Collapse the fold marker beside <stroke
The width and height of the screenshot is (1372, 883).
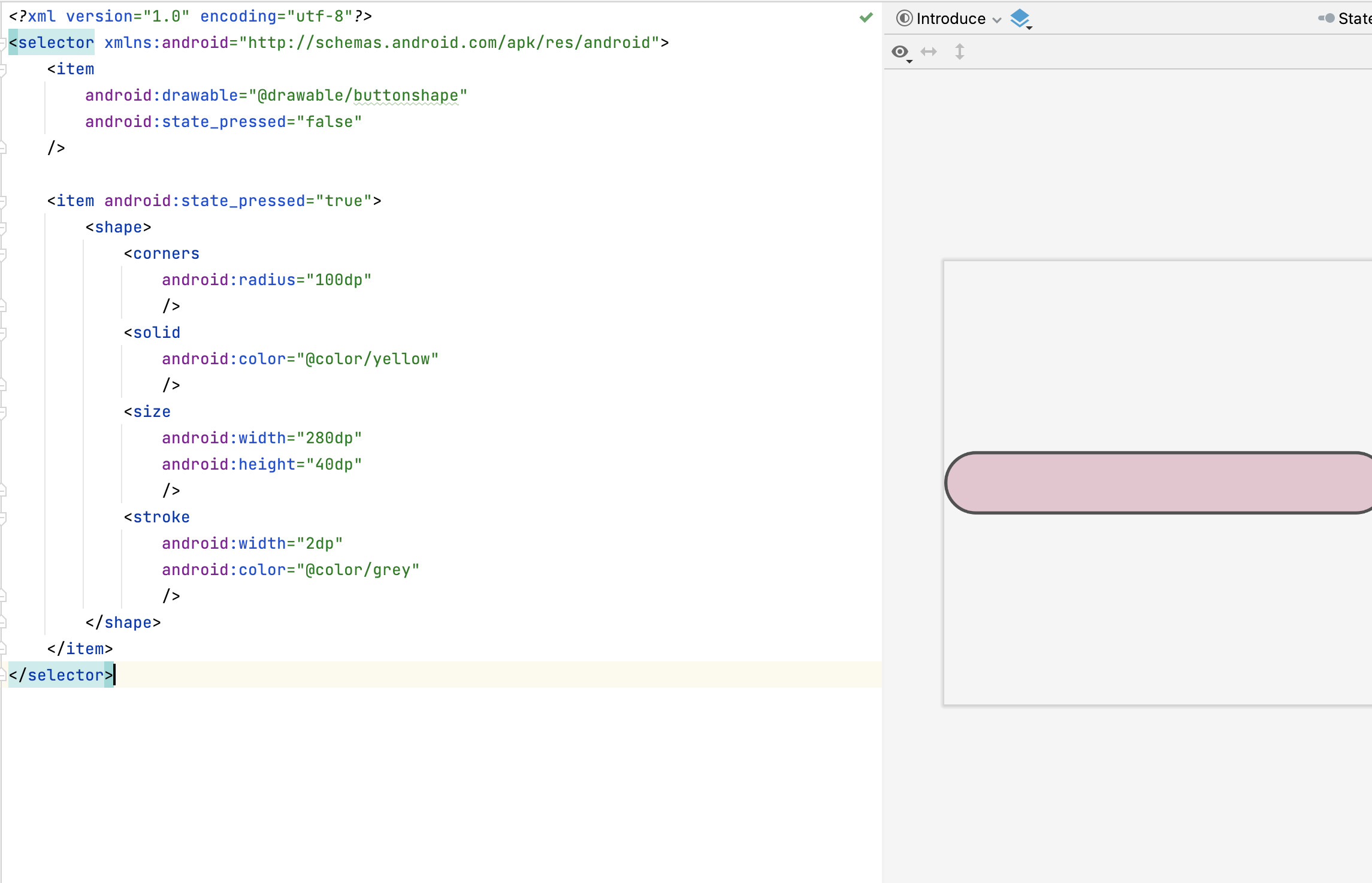coord(3,518)
